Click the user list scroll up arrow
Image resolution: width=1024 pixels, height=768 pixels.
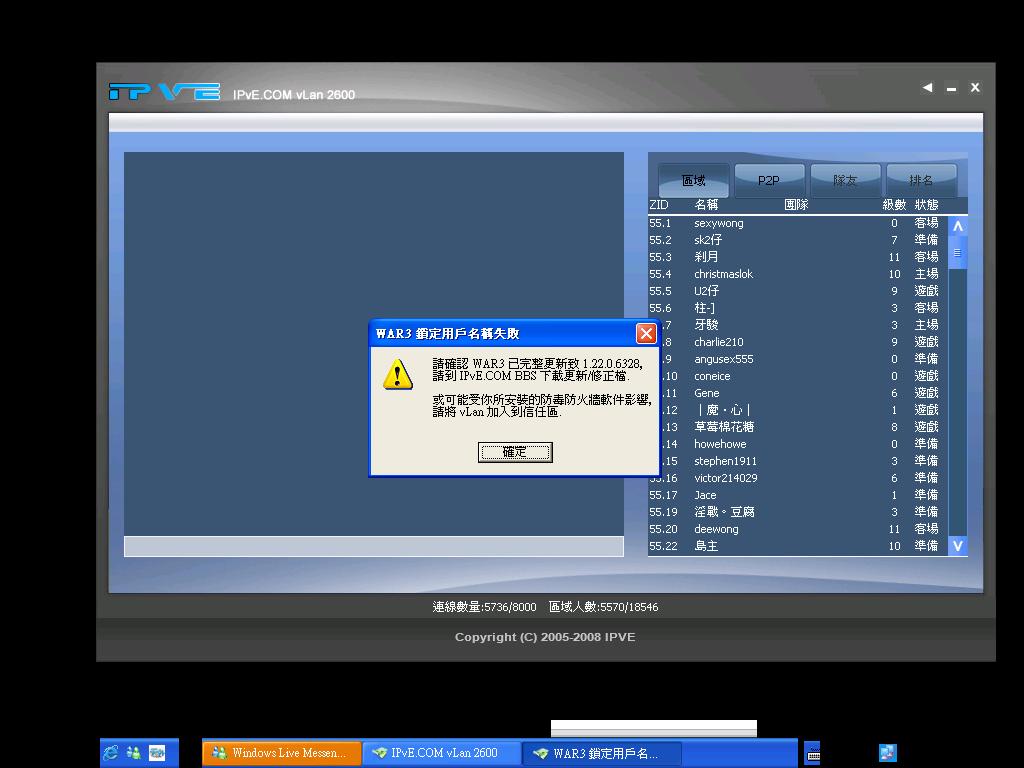tap(957, 226)
